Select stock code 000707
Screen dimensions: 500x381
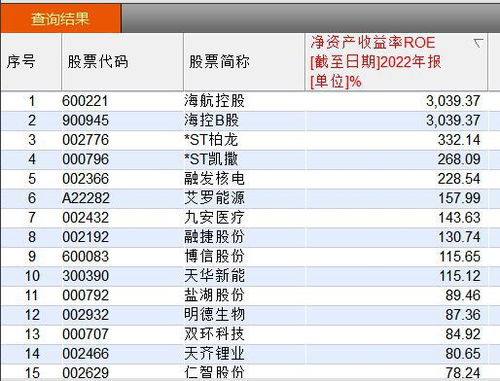pyautogui.click(x=85, y=334)
